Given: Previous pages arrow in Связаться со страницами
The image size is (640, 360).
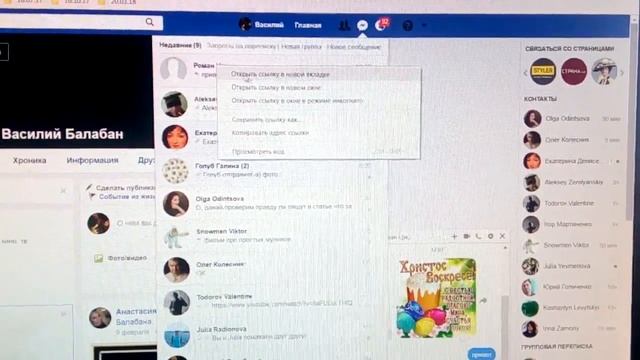Looking at the screenshot, I should pos(526,73).
